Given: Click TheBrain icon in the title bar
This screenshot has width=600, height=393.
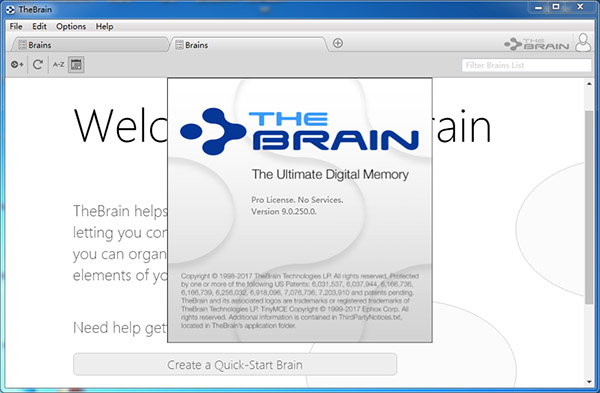Looking at the screenshot, I should (x=10, y=10).
